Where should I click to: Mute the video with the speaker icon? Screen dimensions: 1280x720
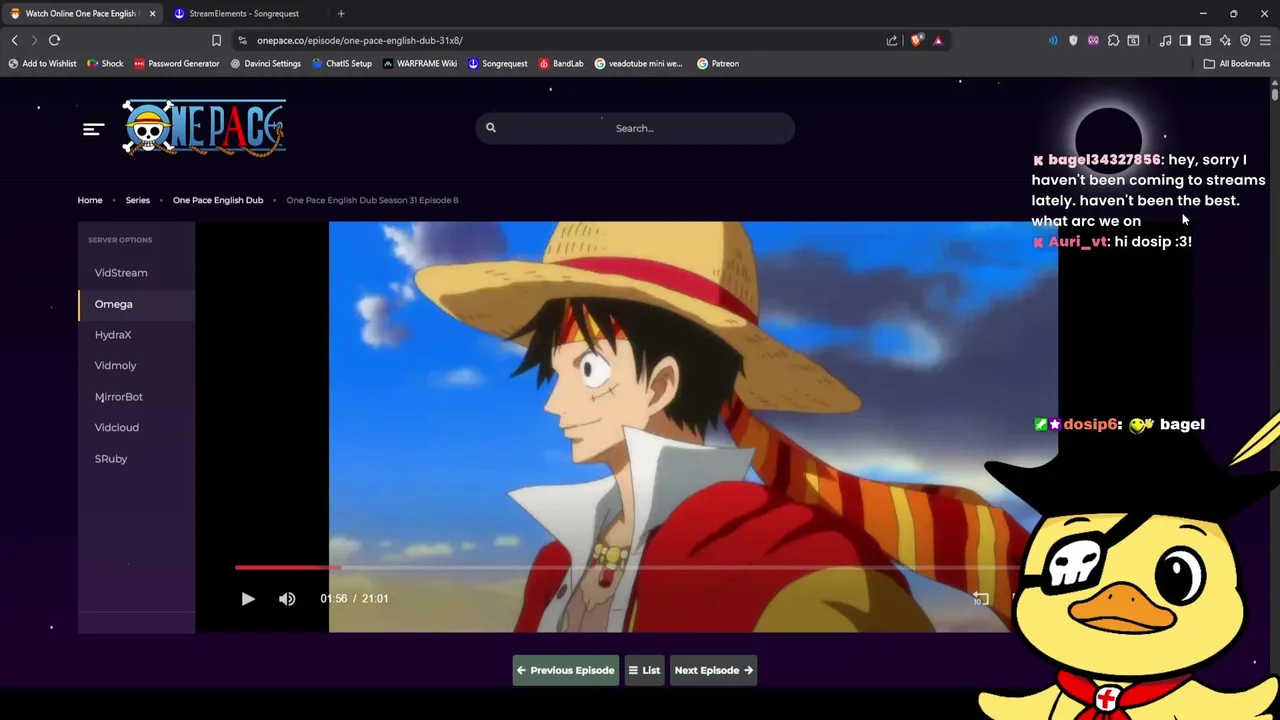(x=287, y=598)
